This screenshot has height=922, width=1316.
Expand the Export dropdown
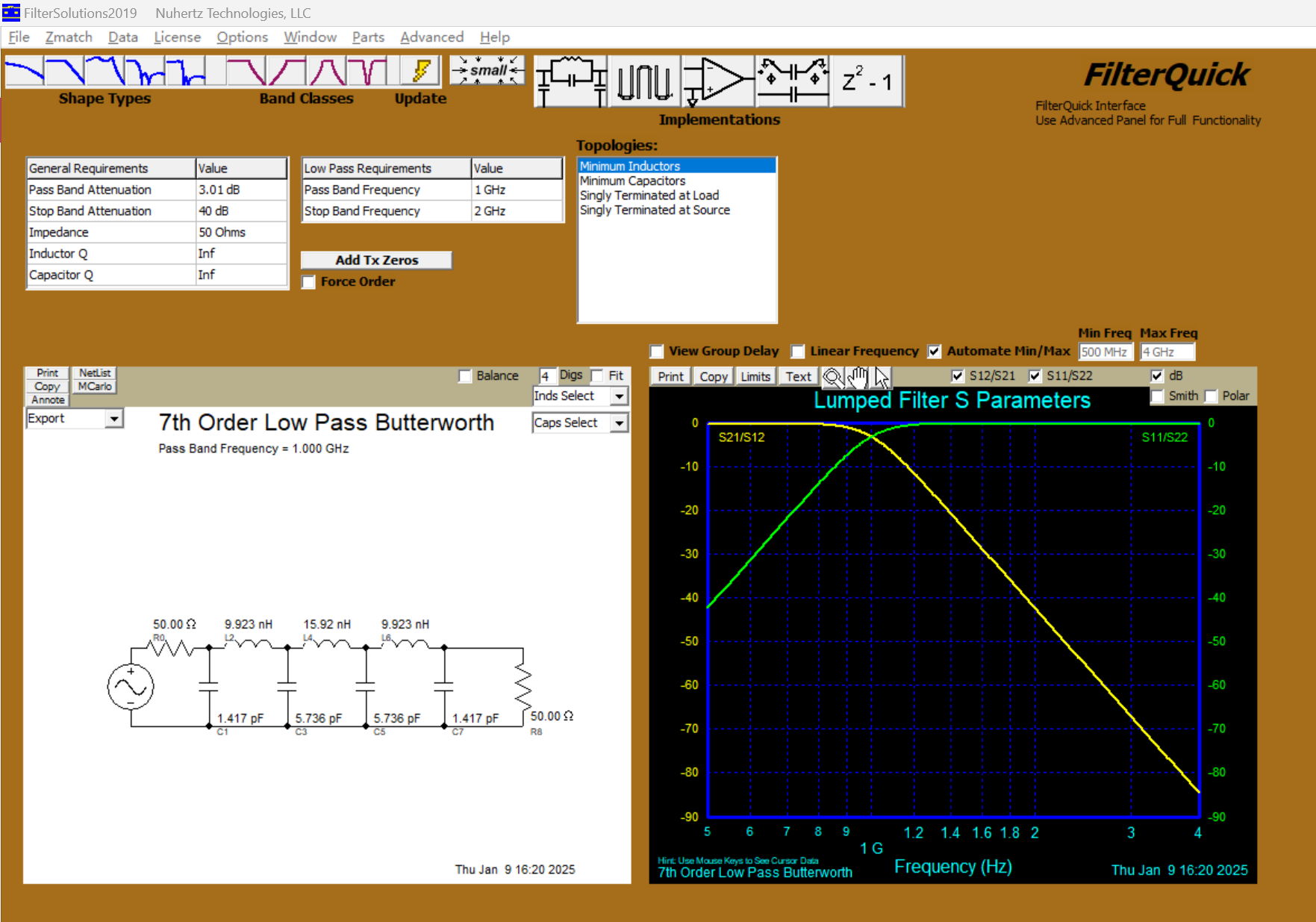[113, 419]
